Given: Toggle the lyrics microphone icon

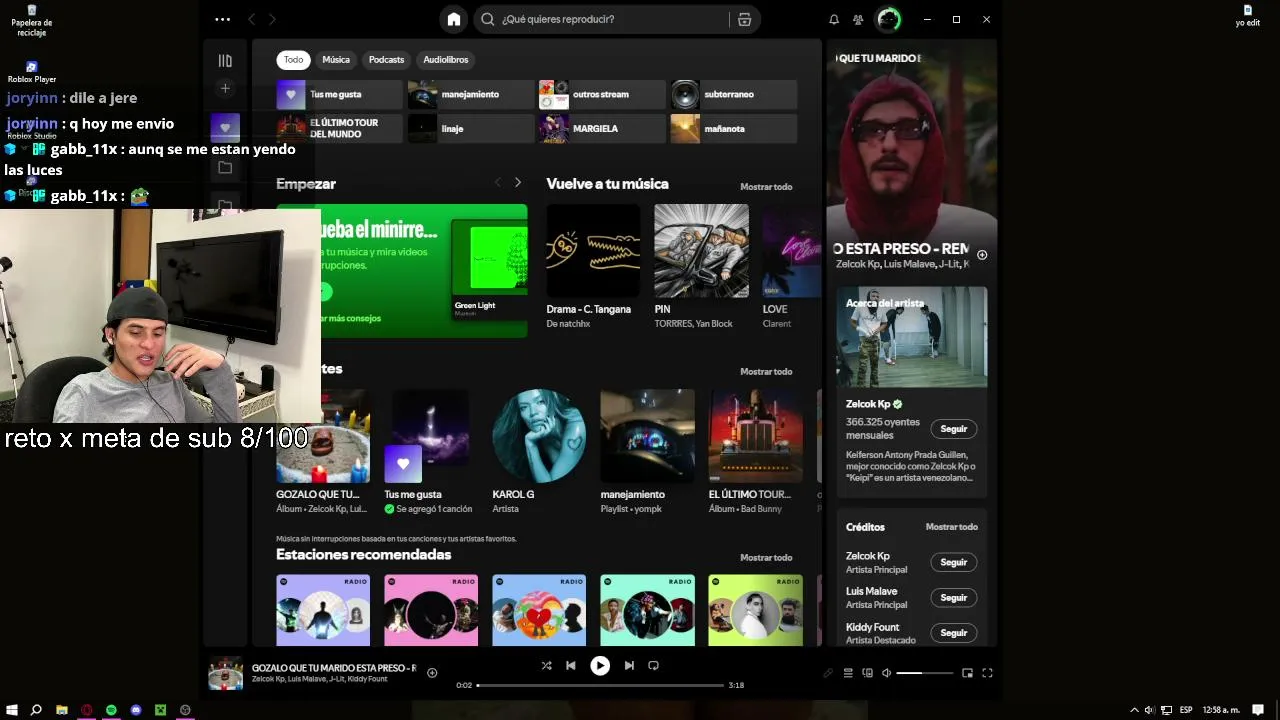Looking at the screenshot, I should pos(828,673).
